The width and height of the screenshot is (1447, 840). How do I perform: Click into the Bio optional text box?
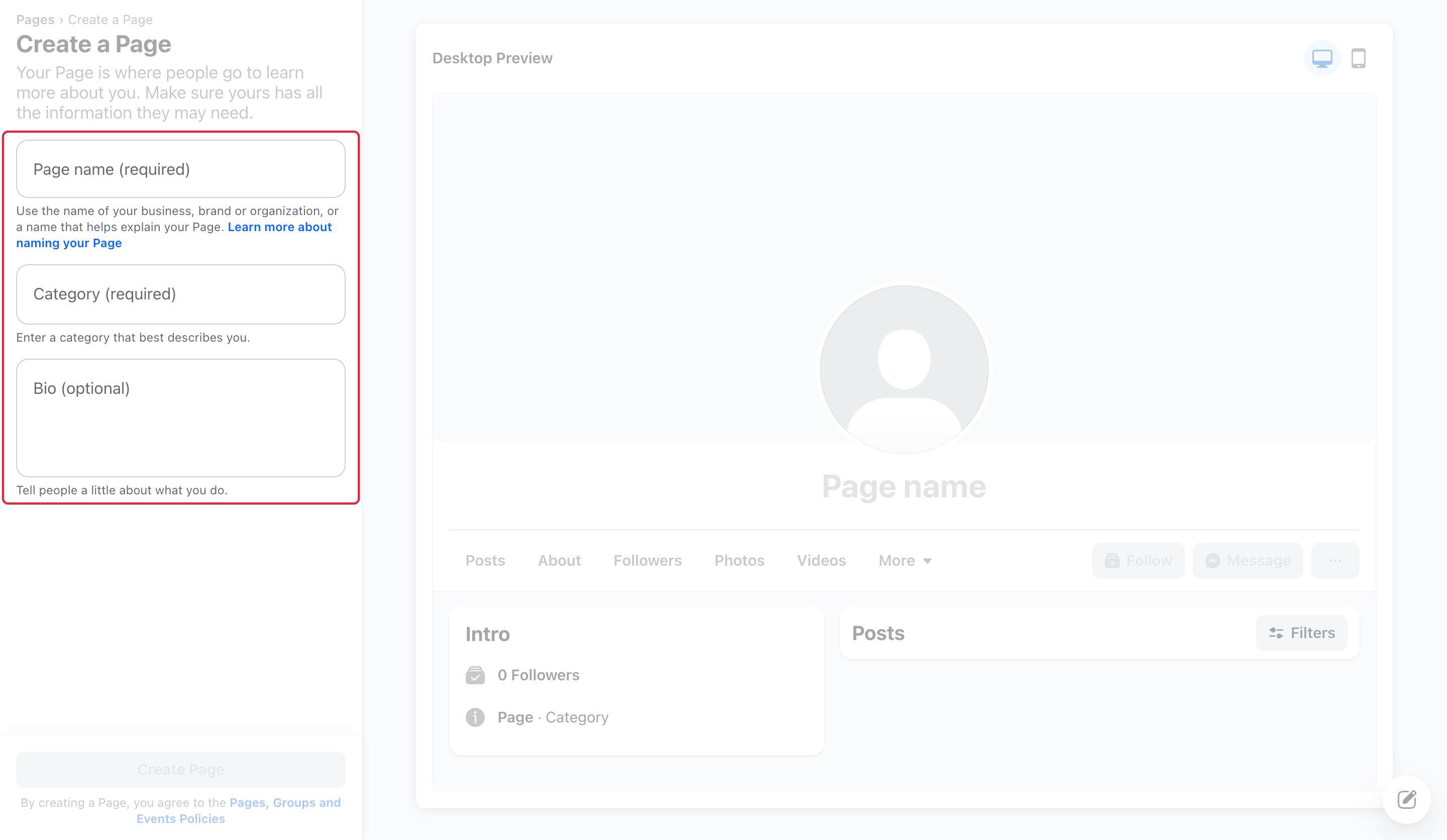pos(181,417)
